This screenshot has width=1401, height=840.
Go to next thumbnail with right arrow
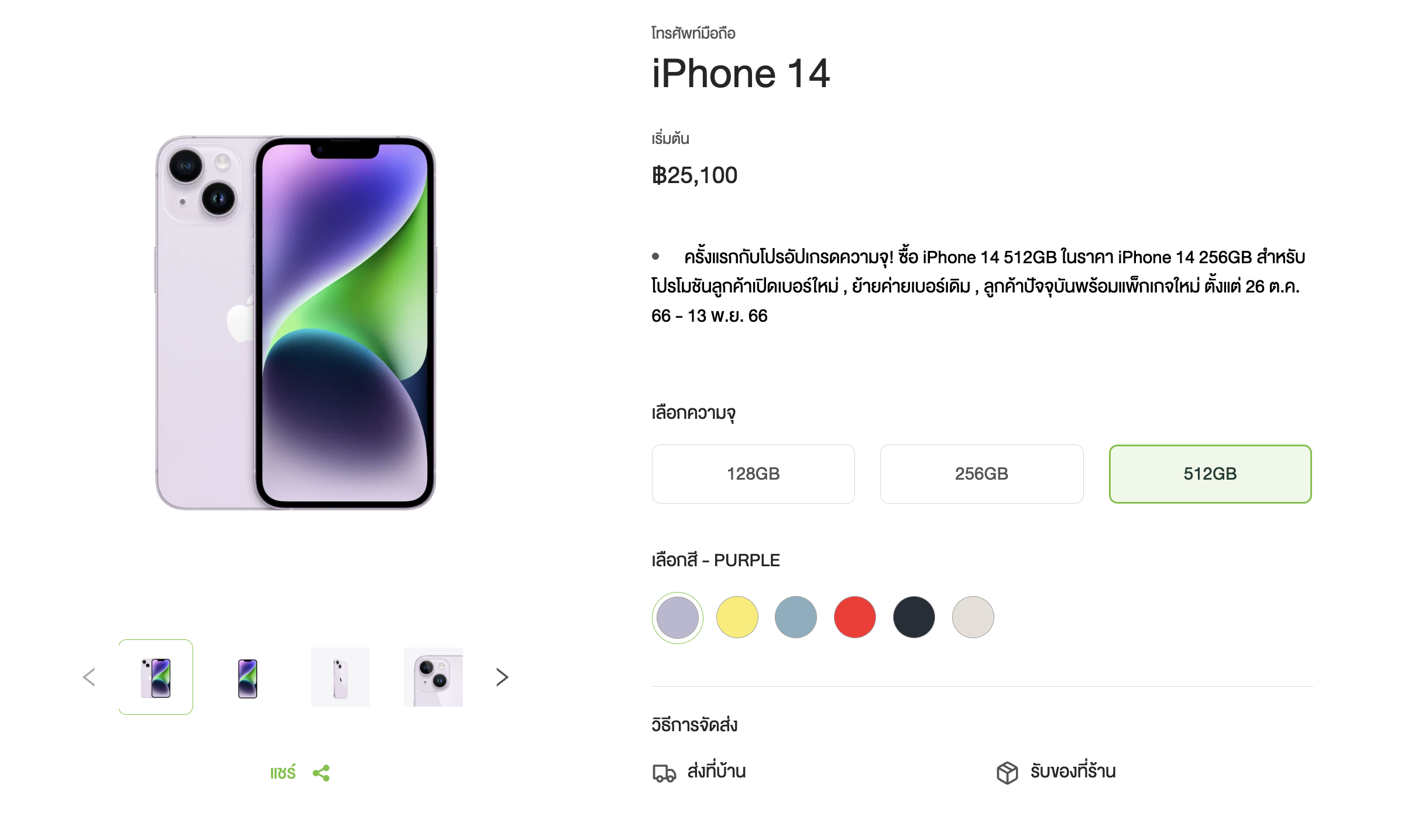click(502, 677)
